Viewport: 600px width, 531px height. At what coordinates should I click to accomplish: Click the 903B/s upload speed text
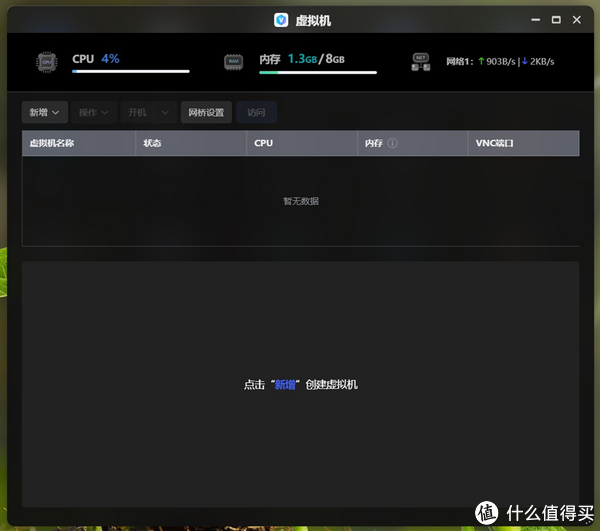tap(501, 62)
